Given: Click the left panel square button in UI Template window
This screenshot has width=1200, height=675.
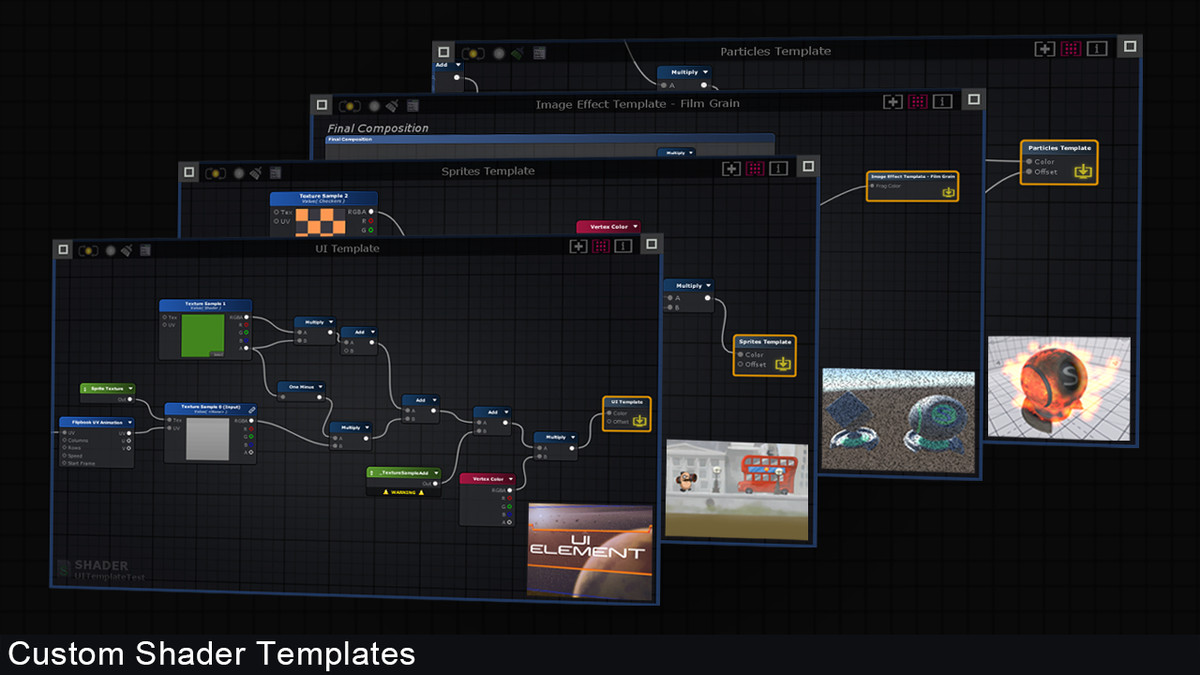Looking at the screenshot, I should [63, 250].
